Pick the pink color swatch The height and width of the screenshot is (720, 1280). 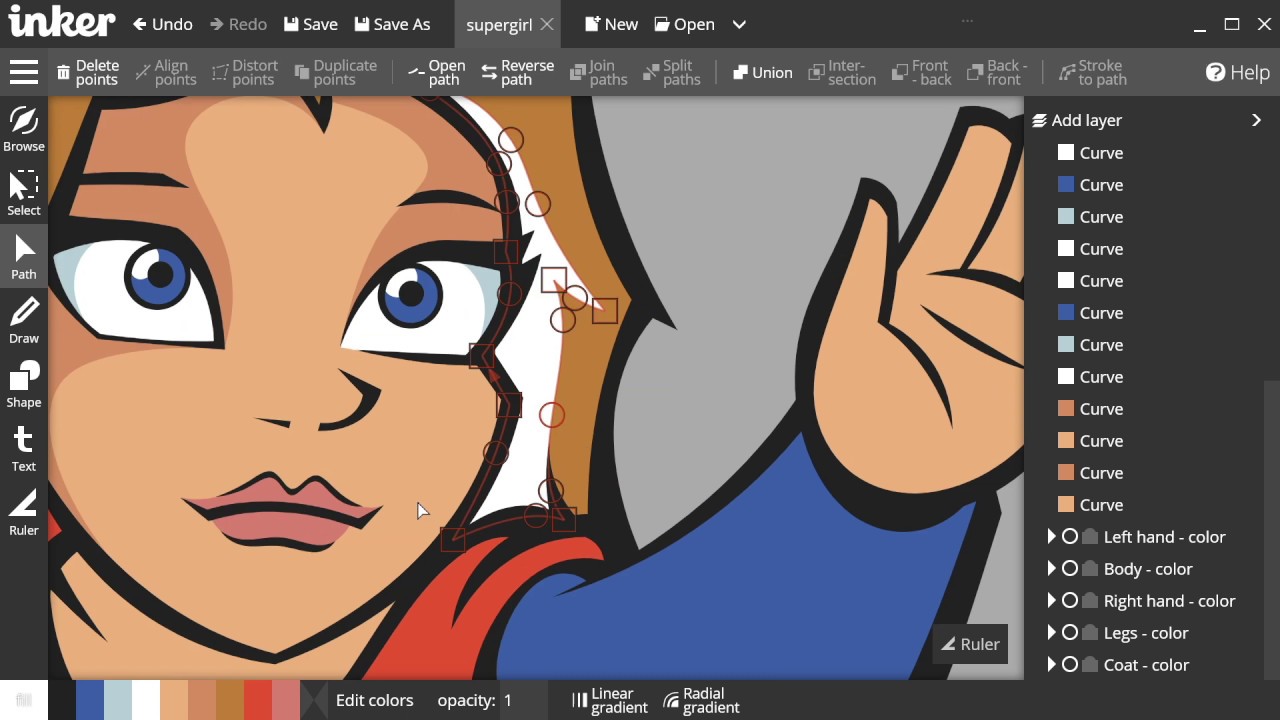(286, 700)
